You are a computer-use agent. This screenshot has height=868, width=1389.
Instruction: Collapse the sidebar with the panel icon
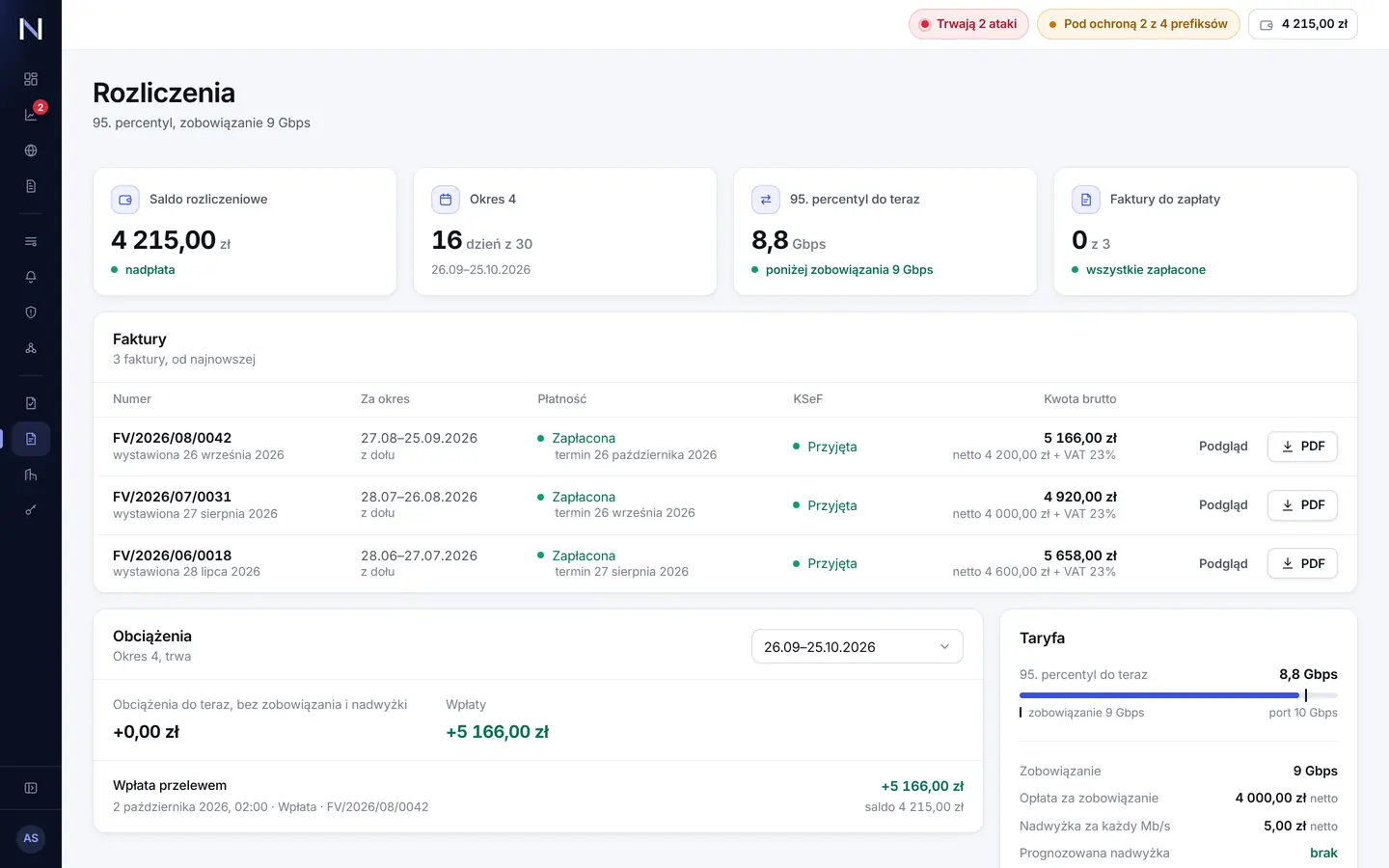31,788
